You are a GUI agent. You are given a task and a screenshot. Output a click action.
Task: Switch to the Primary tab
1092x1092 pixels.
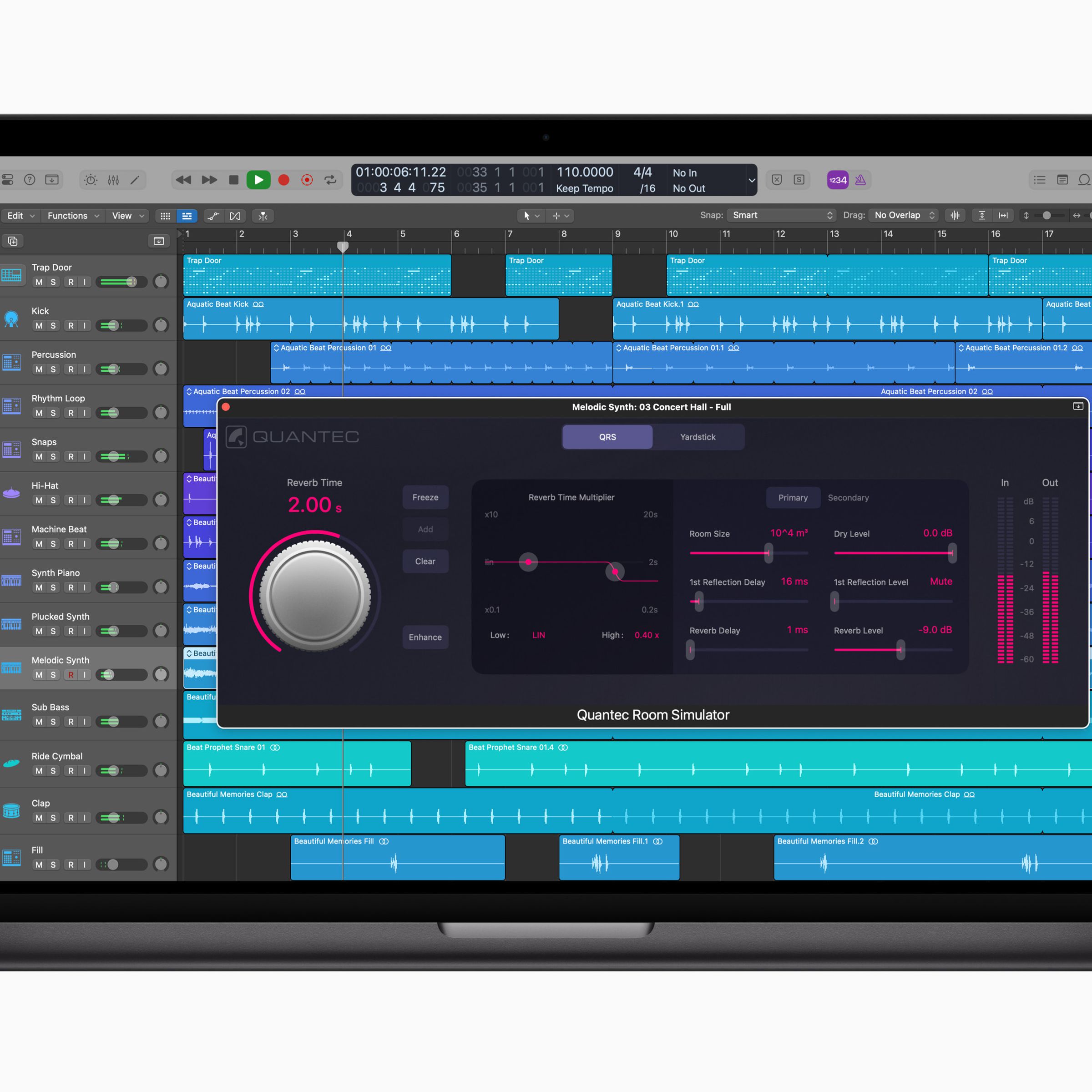pyautogui.click(x=793, y=498)
